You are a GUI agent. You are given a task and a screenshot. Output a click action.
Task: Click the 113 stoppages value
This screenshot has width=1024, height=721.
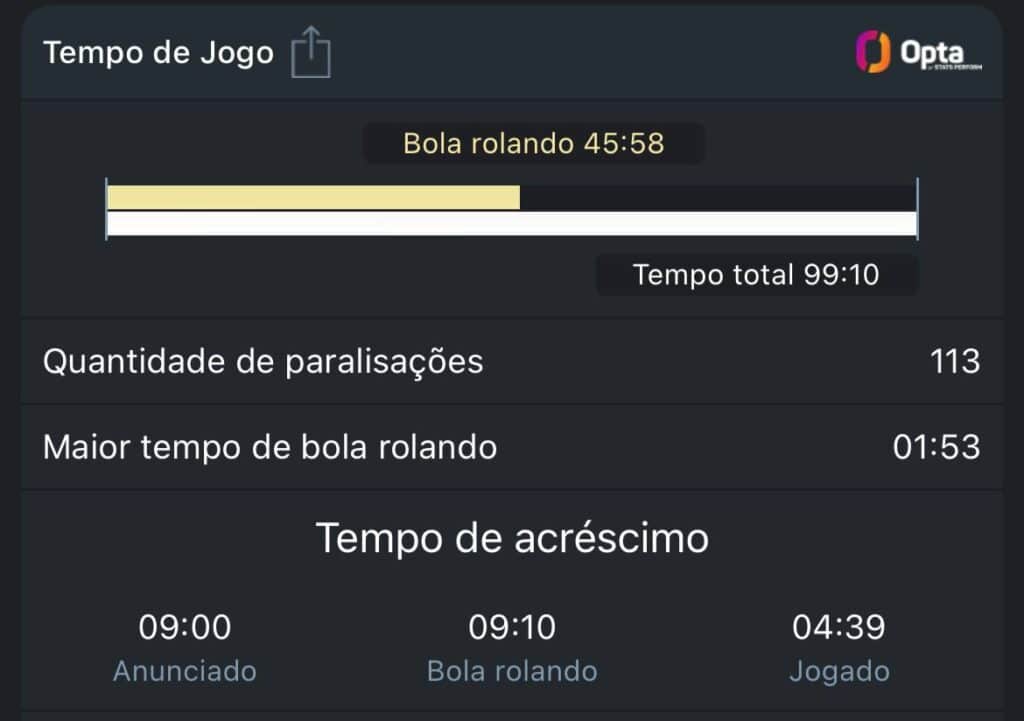954,361
